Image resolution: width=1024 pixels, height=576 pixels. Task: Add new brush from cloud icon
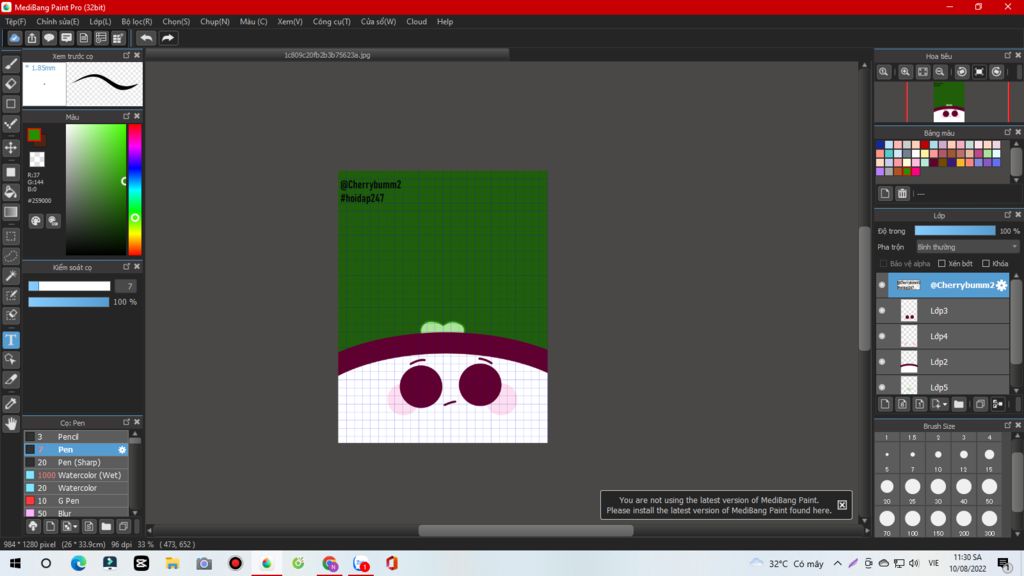tap(33, 526)
